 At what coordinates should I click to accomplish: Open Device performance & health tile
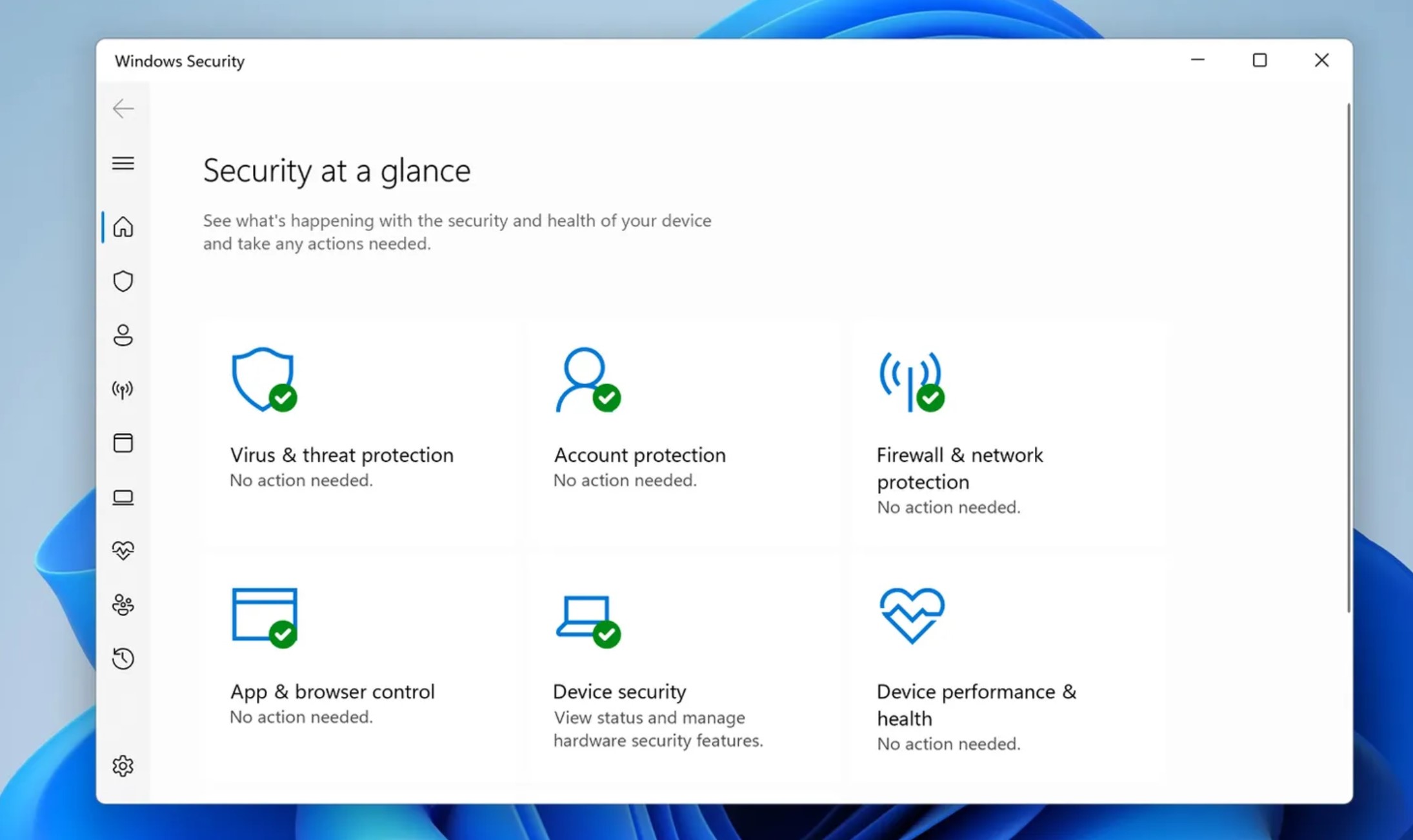pos(976,705)
